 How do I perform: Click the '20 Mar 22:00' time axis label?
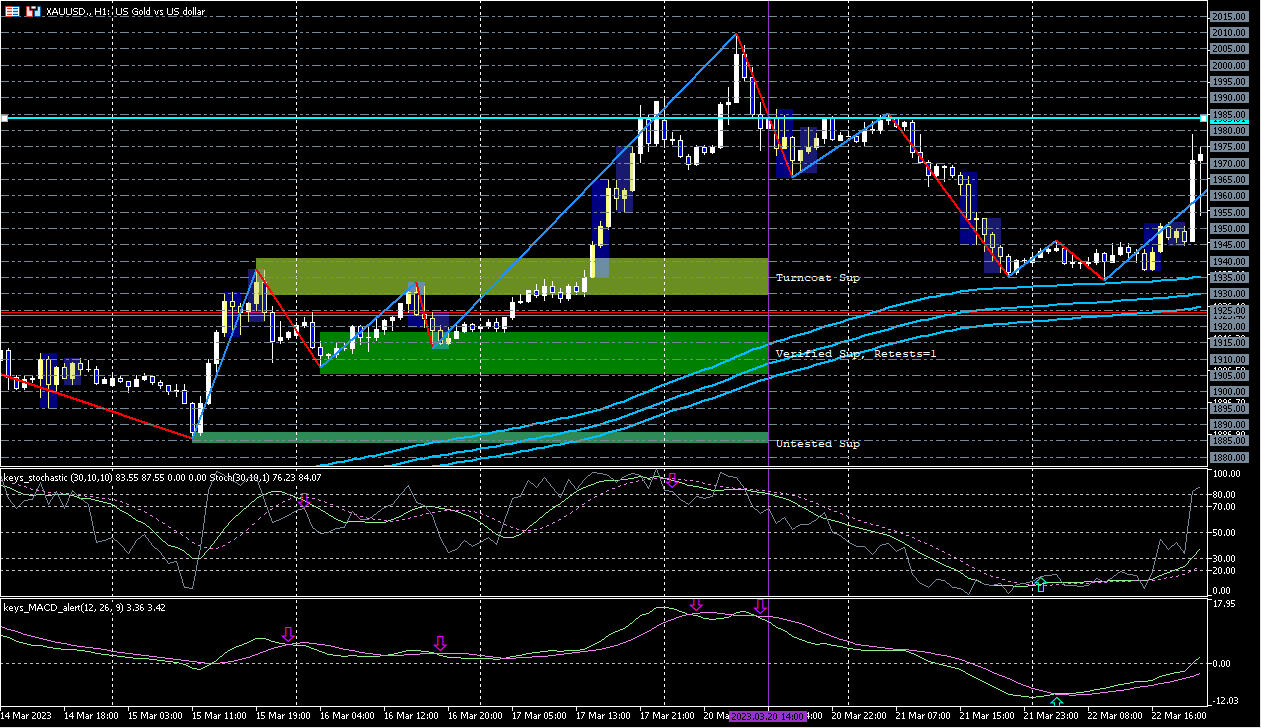pos(859,717)
